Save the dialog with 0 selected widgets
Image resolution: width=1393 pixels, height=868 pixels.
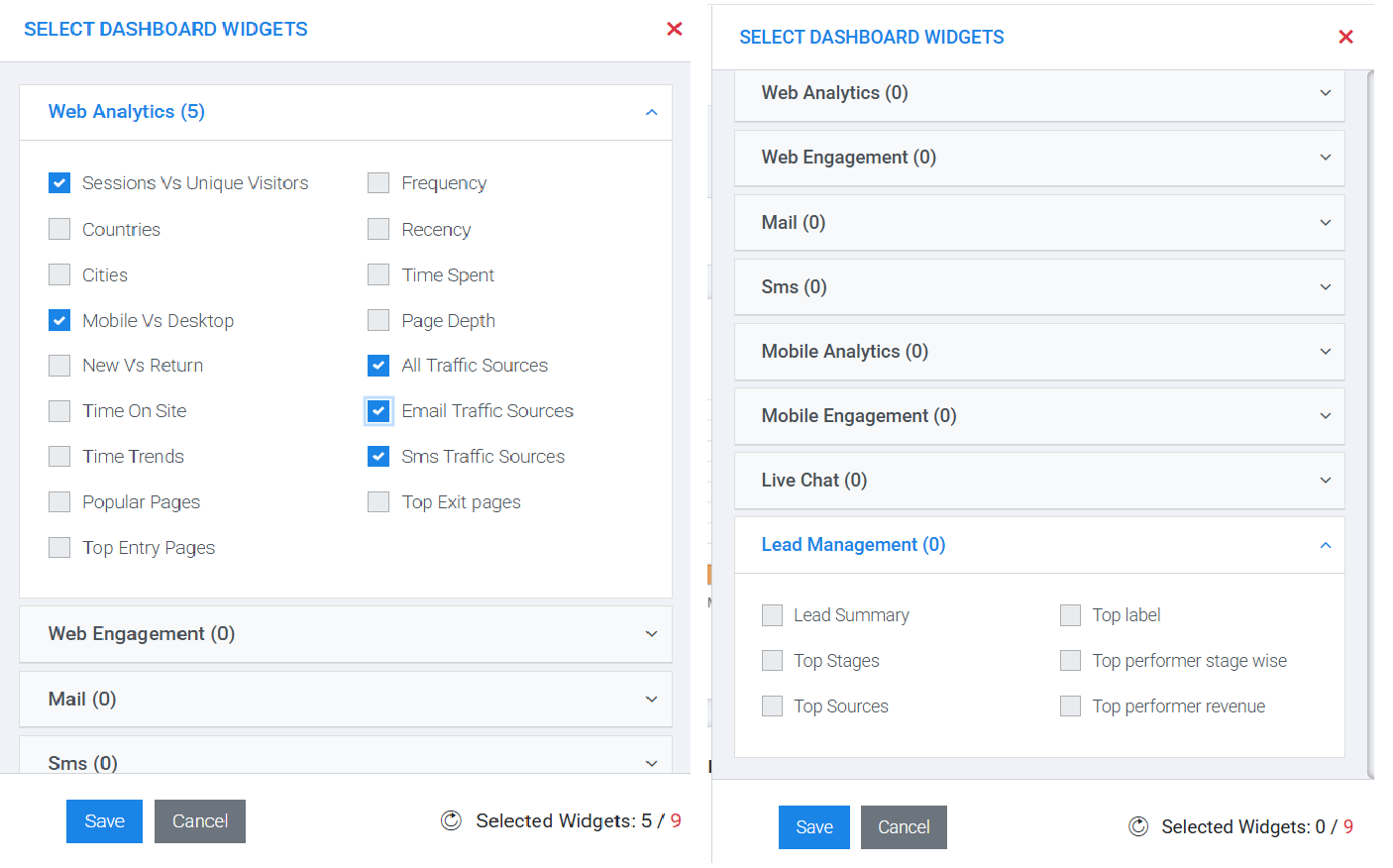[814, 827]
